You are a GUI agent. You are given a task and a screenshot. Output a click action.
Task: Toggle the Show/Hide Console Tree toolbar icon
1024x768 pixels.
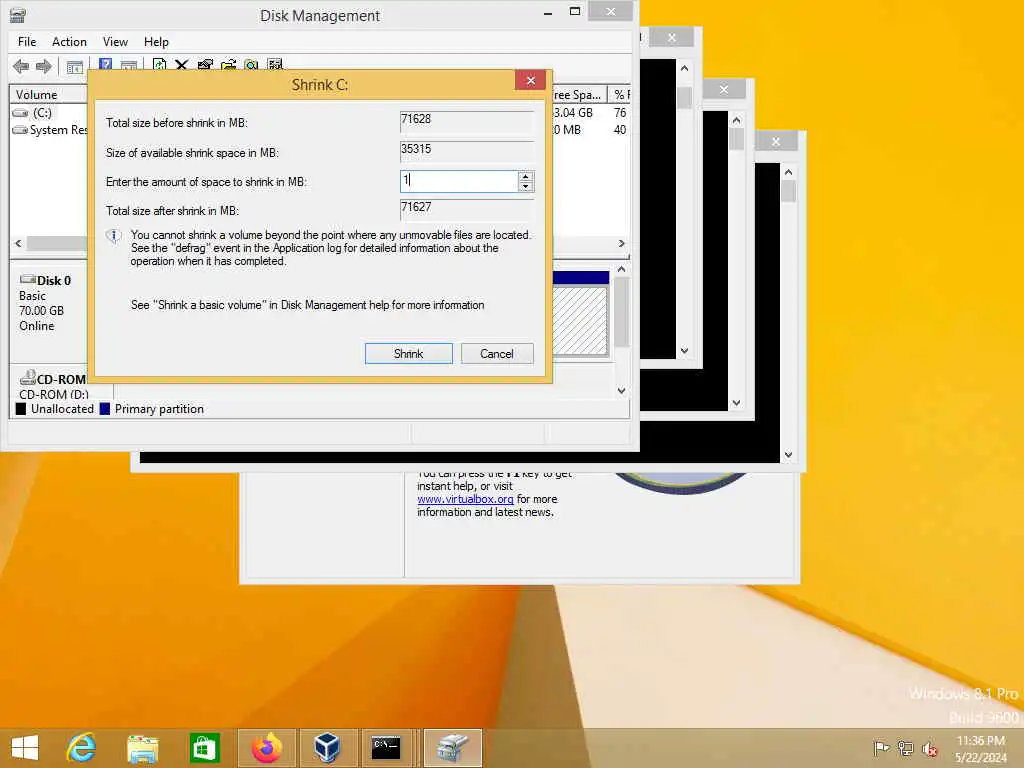[74, 66]
